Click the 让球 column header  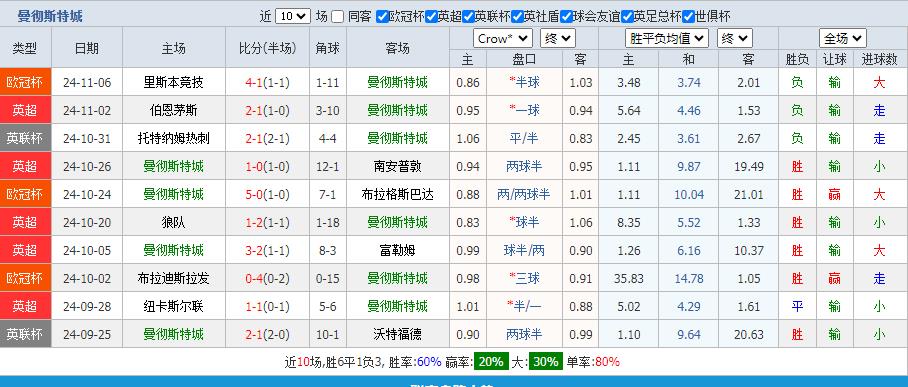pos(834,59)
